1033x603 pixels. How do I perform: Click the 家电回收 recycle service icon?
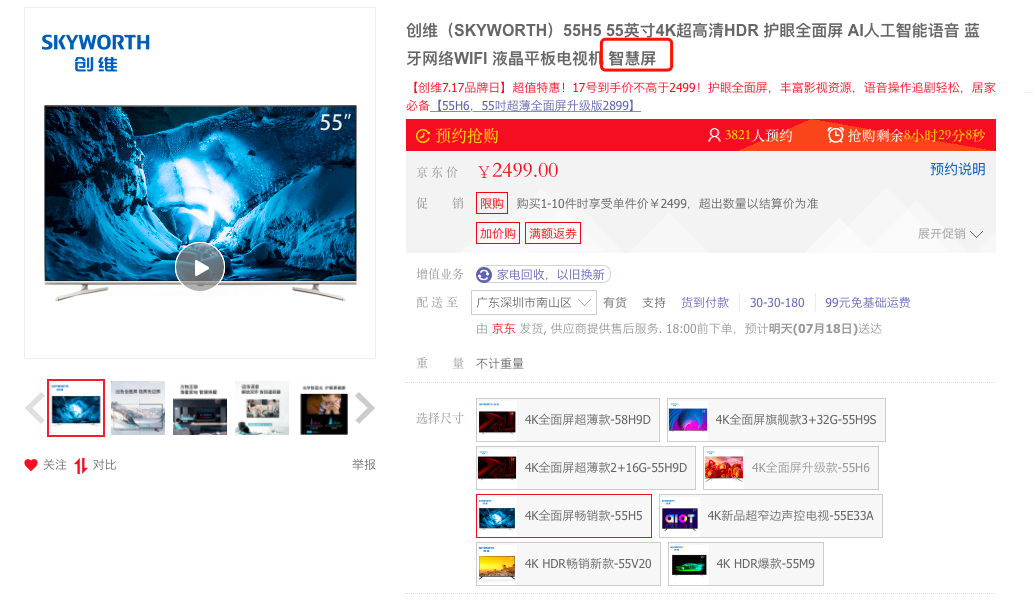485,275
